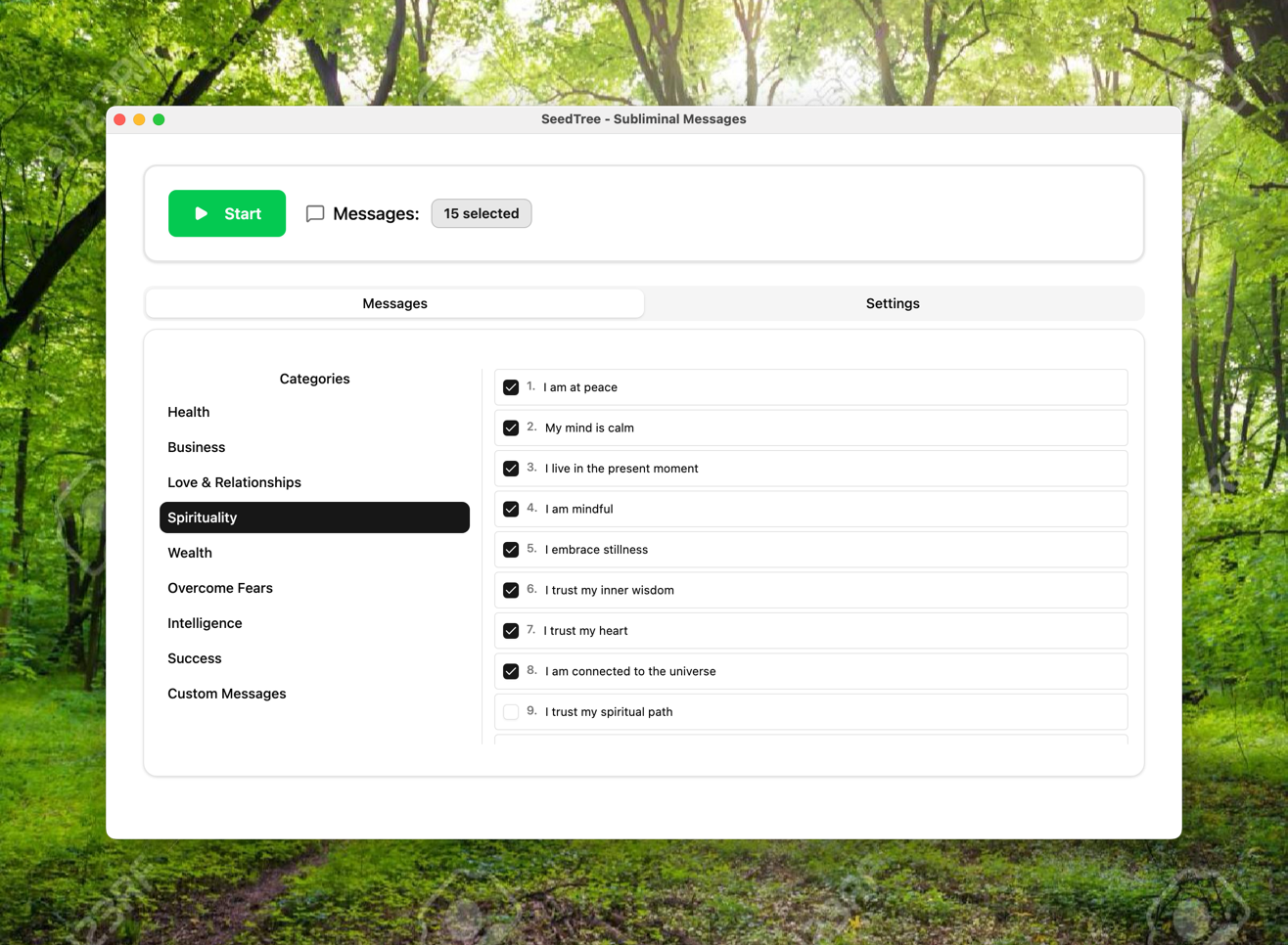The image size is (1288, 945).
Task: Uncheck the 'I am at peace' checkbox
Action: tap(511, 387)
